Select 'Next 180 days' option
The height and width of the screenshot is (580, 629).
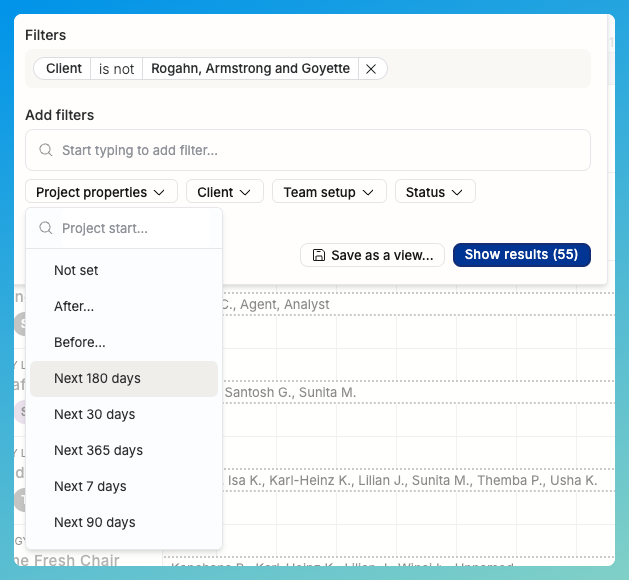97,378
